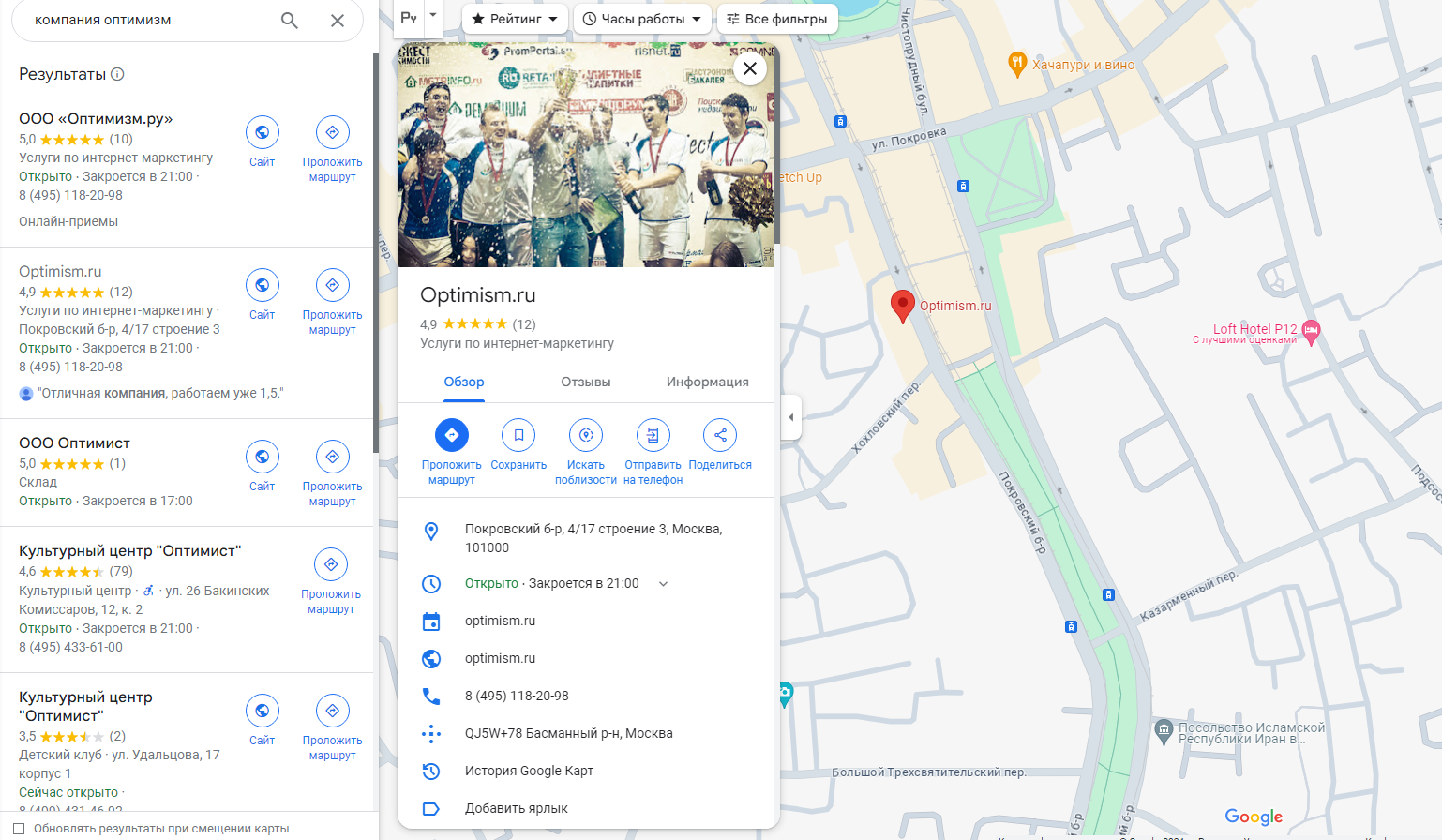The height and width of the screenshot is (840, 1442).
Task: Open website icon for ООО «Оптимизм.ру»
Action: [263, 132]
